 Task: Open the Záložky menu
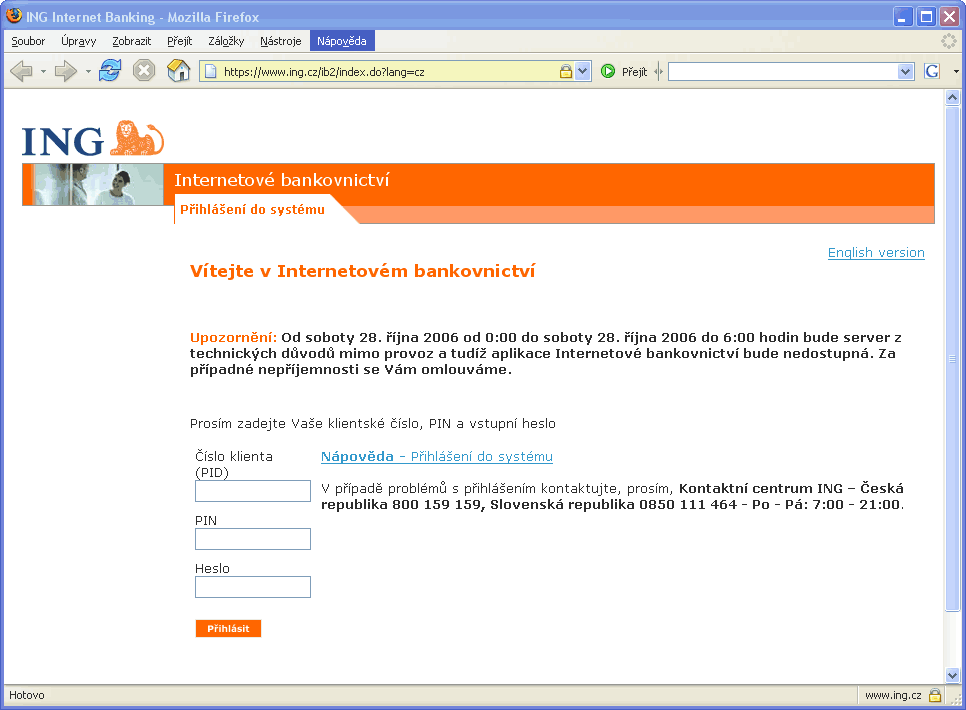[226, 41]
